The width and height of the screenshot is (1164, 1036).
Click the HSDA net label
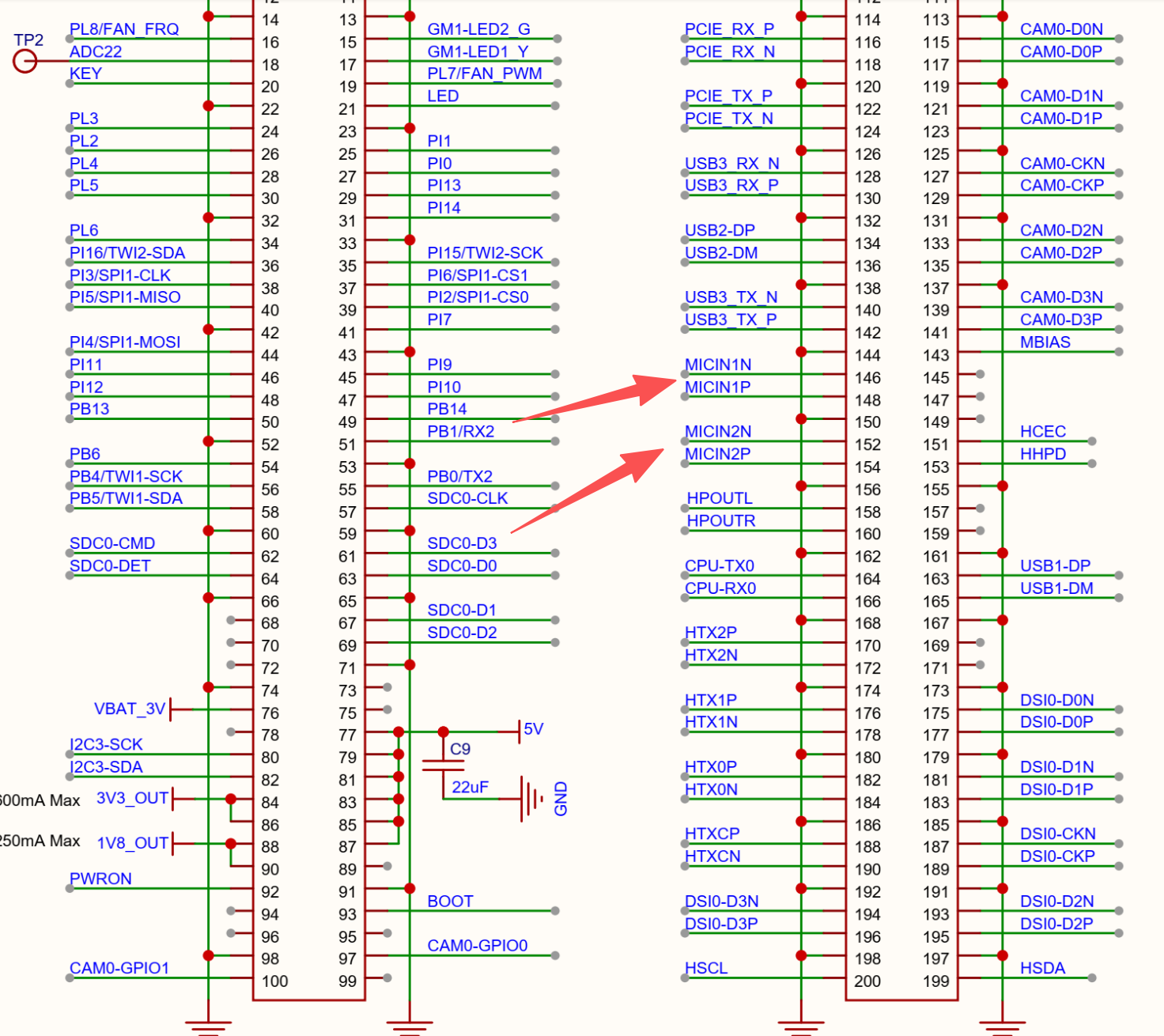(x=1042, y=968)
